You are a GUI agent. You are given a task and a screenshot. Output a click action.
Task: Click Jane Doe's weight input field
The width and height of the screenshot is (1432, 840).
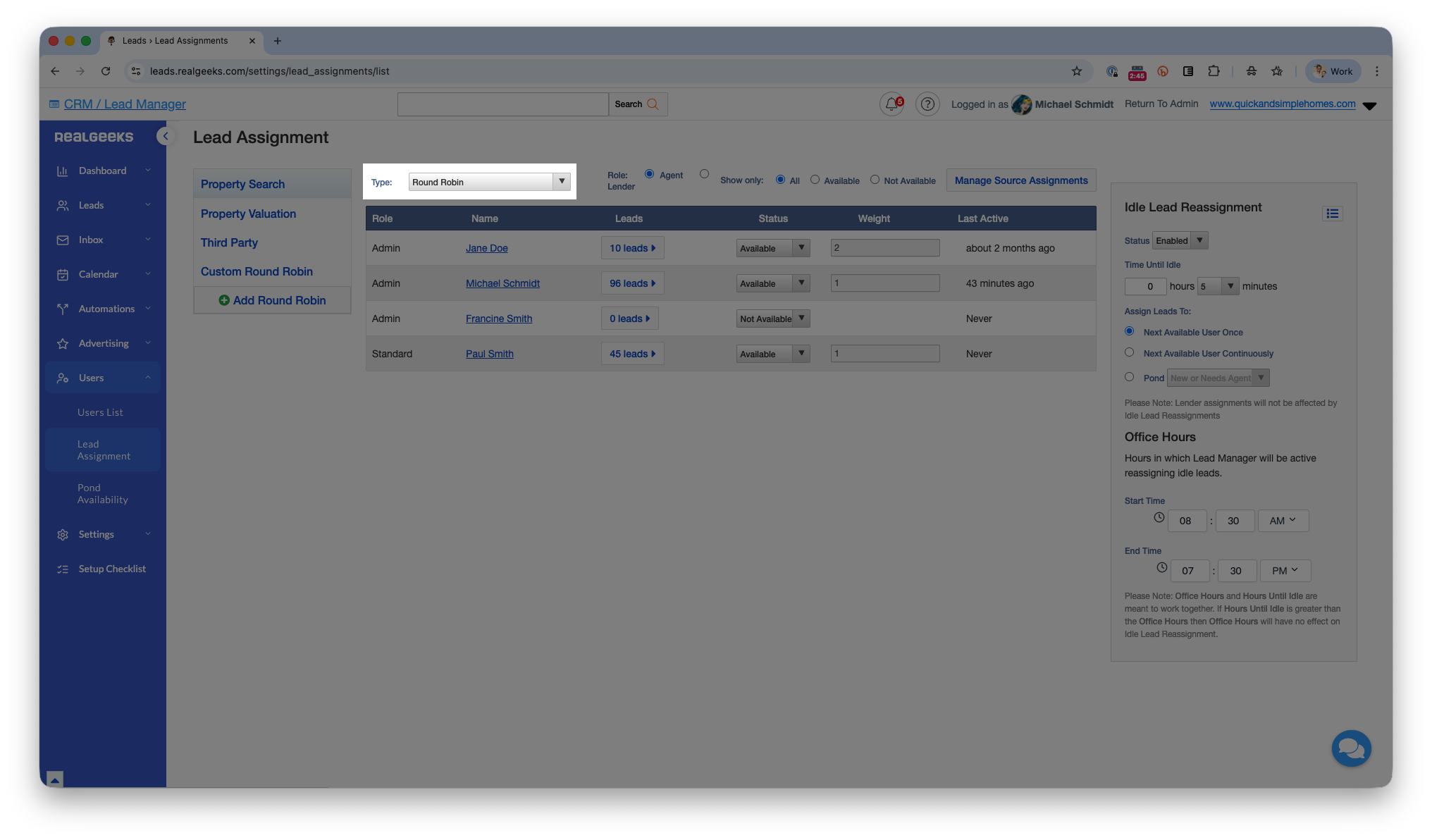pos(884,248)
